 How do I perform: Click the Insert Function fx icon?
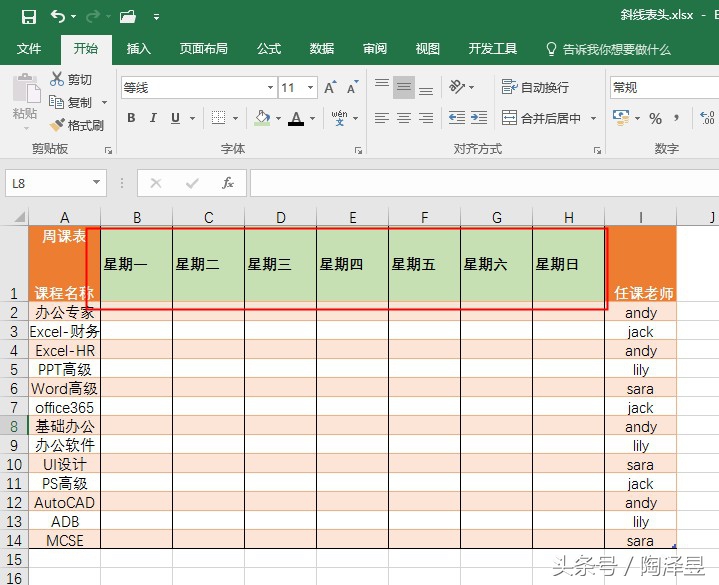click(x=228, y=183)
